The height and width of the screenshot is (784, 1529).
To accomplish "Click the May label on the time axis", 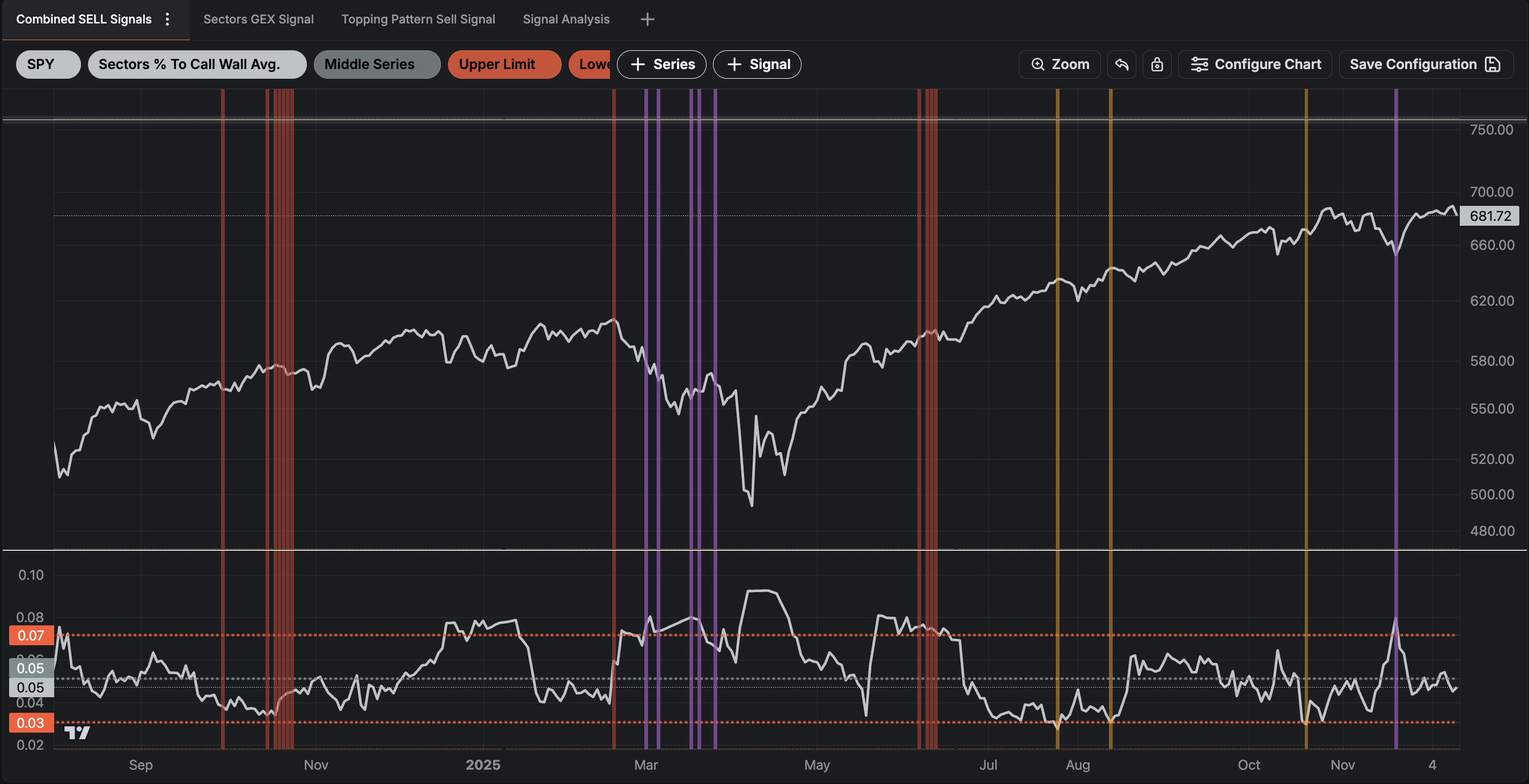I will pos(817,765).
